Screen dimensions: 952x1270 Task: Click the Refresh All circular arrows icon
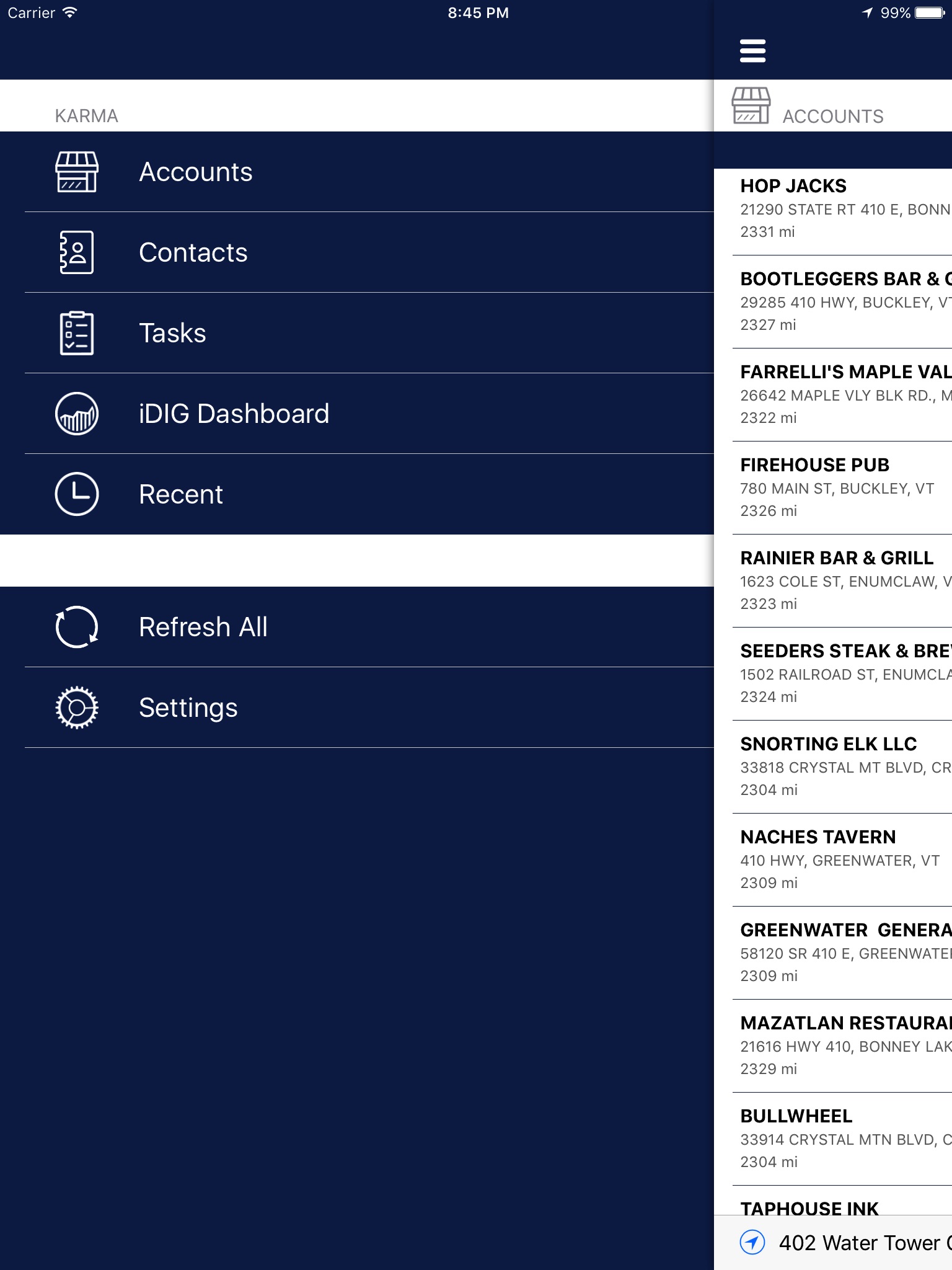tap(77, 627)
